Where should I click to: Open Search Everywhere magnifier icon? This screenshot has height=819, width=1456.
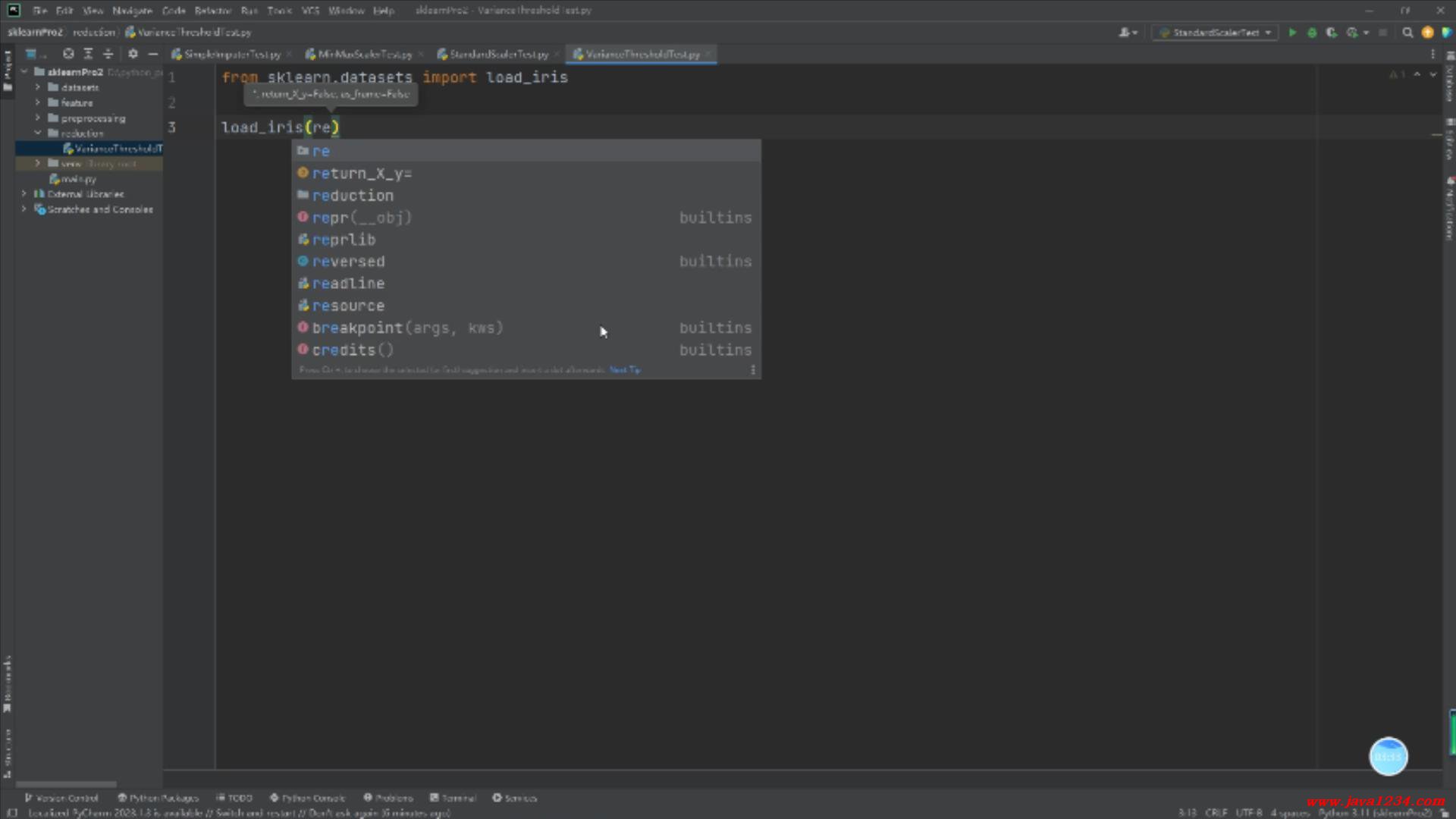pyautogui.click(x=1407, y=33)
